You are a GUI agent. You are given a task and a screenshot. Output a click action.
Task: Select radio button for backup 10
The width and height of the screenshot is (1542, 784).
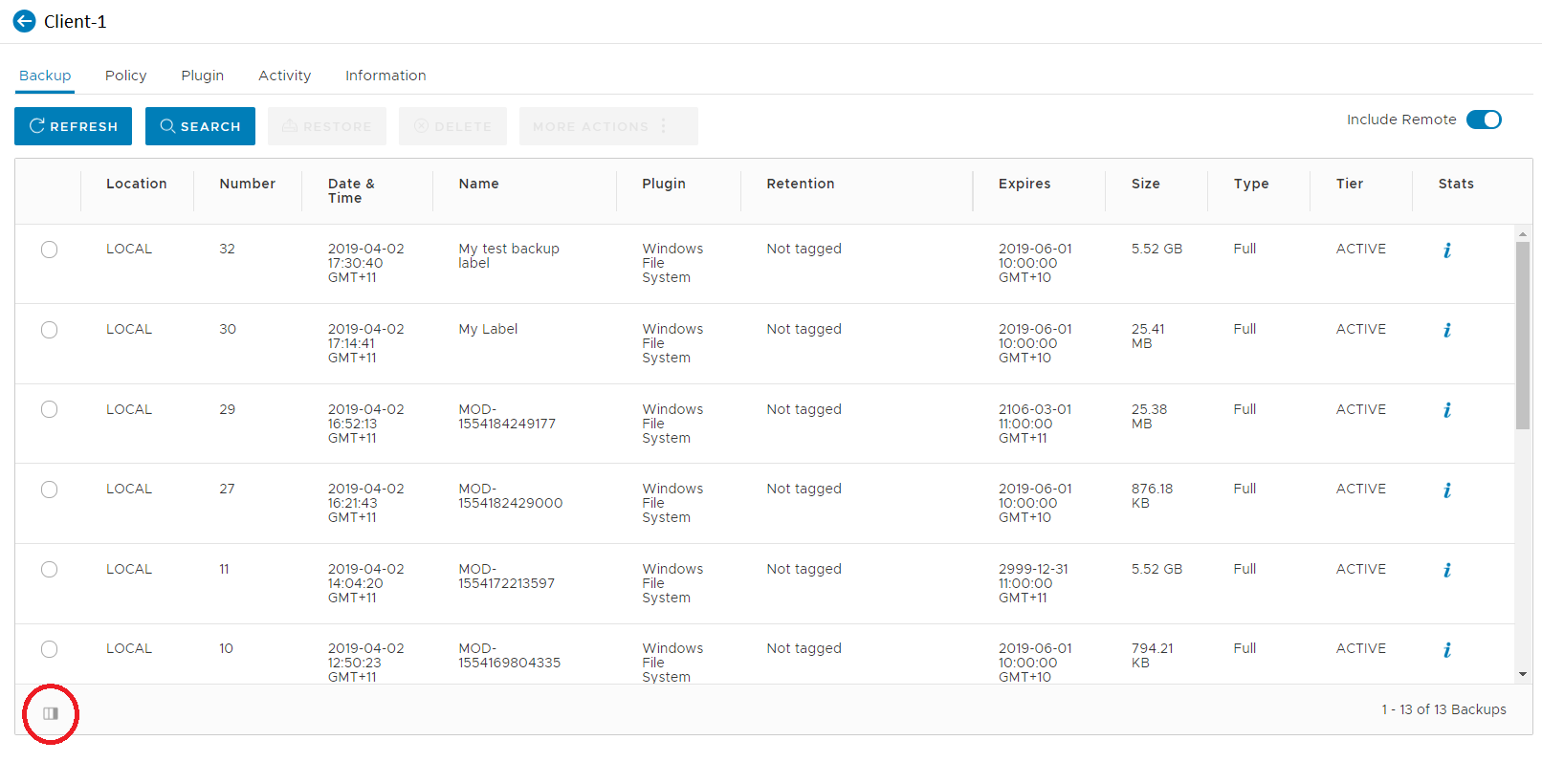click(50, 649)
